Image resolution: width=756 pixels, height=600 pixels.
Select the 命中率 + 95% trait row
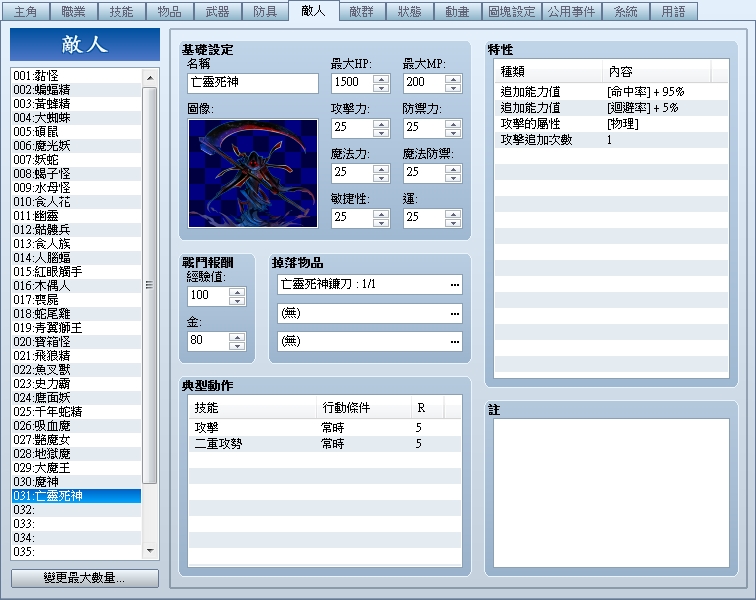tap(611, 92)
